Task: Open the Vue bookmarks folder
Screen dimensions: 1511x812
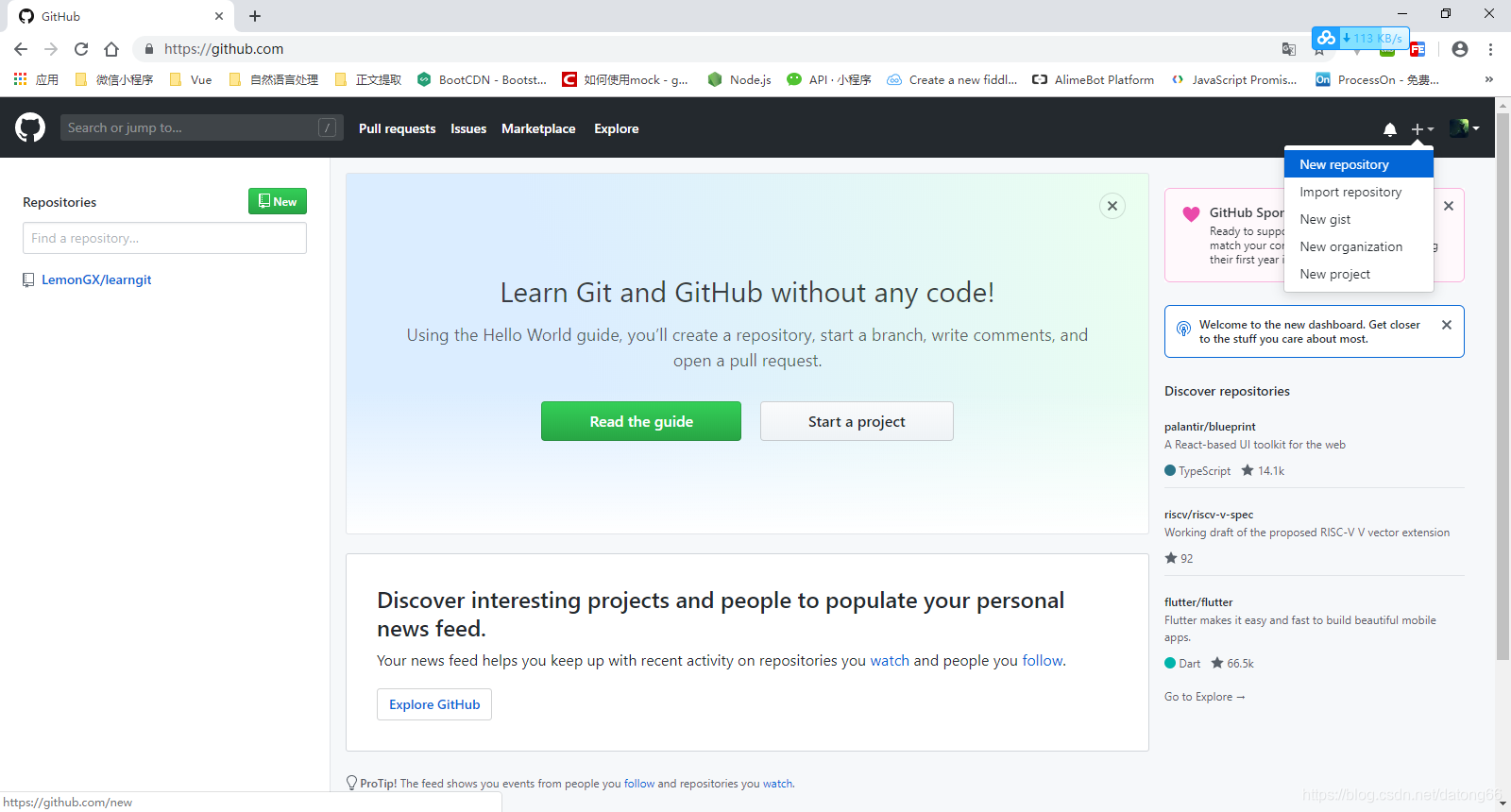Action: click(x=190, y=80)
